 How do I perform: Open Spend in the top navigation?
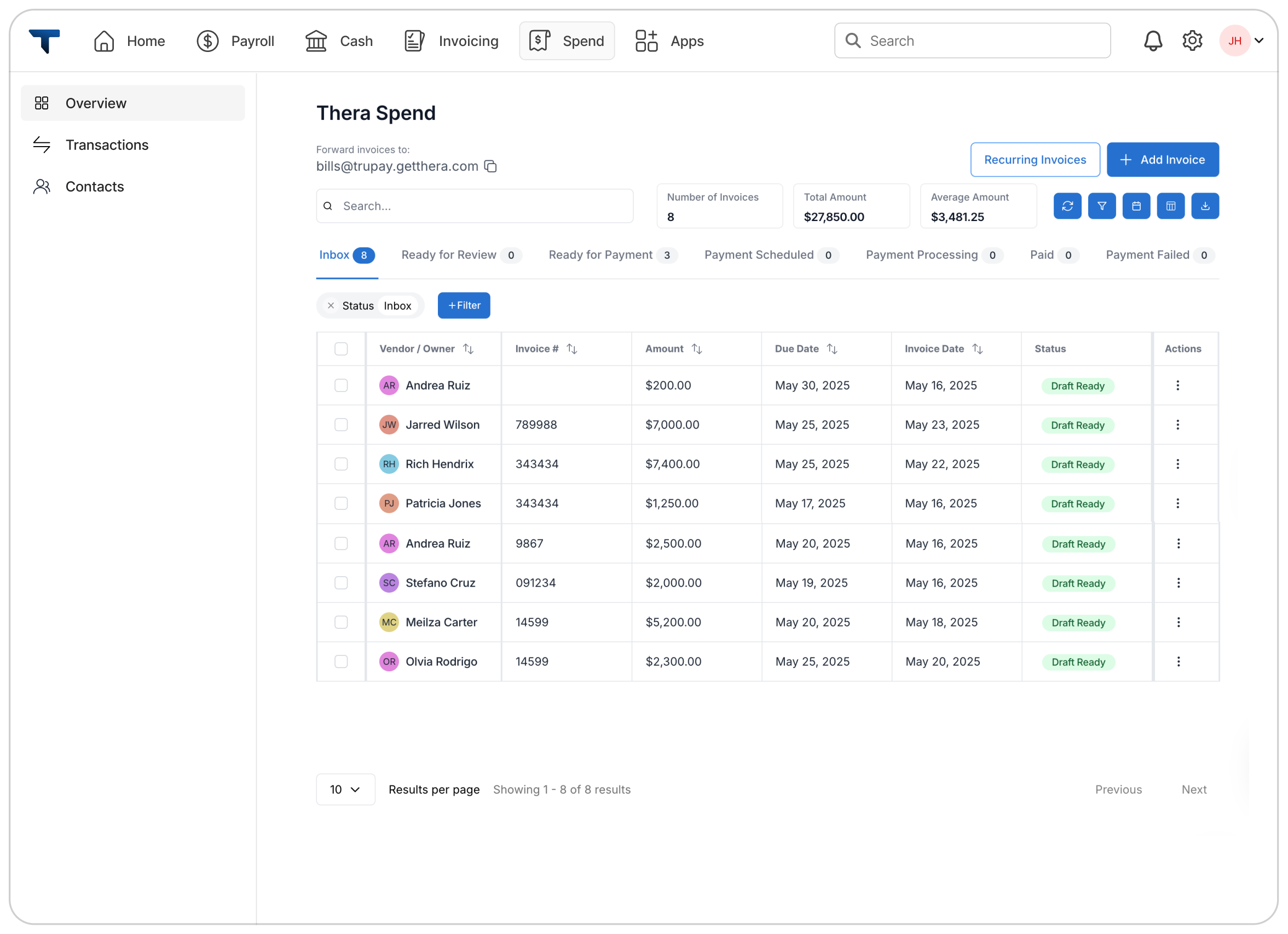(x=567, y=41)
